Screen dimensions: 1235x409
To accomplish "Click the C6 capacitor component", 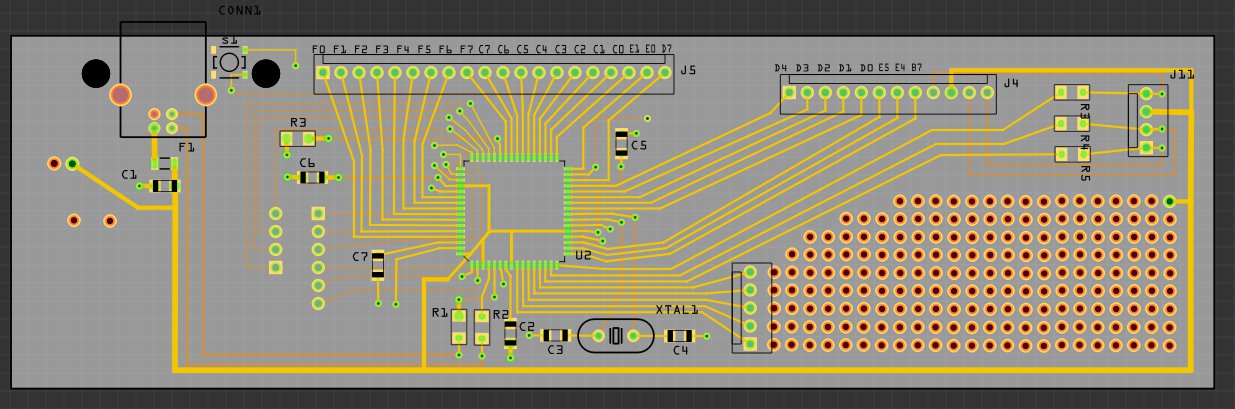I will pyautogui.click(x=312, y=177).
